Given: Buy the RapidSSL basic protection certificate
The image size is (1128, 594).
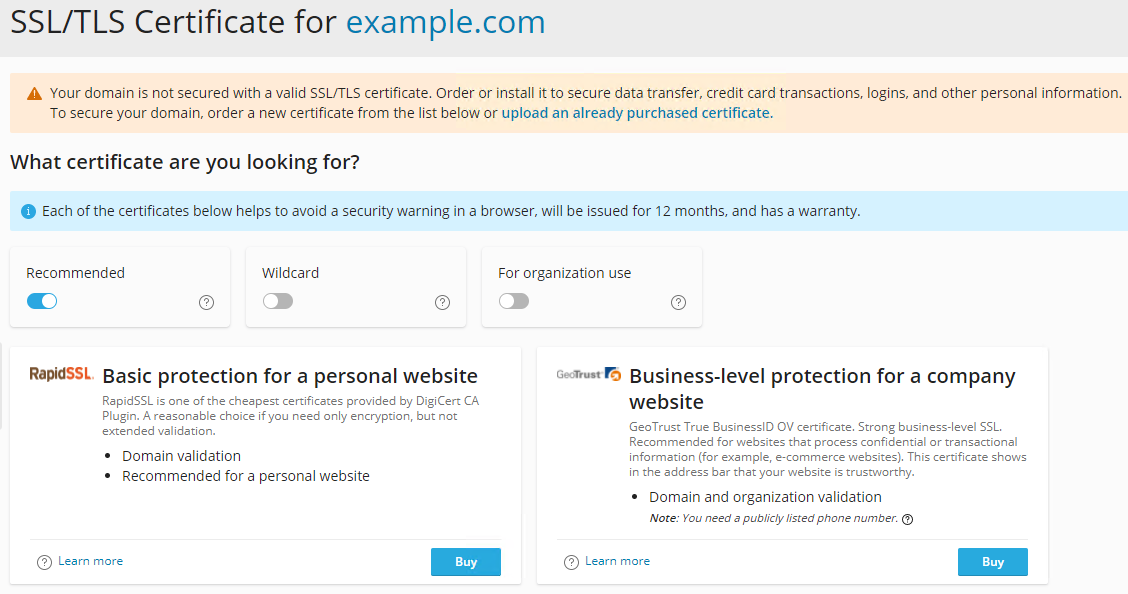Looking at the screenshot, I should tap(465, 562).
